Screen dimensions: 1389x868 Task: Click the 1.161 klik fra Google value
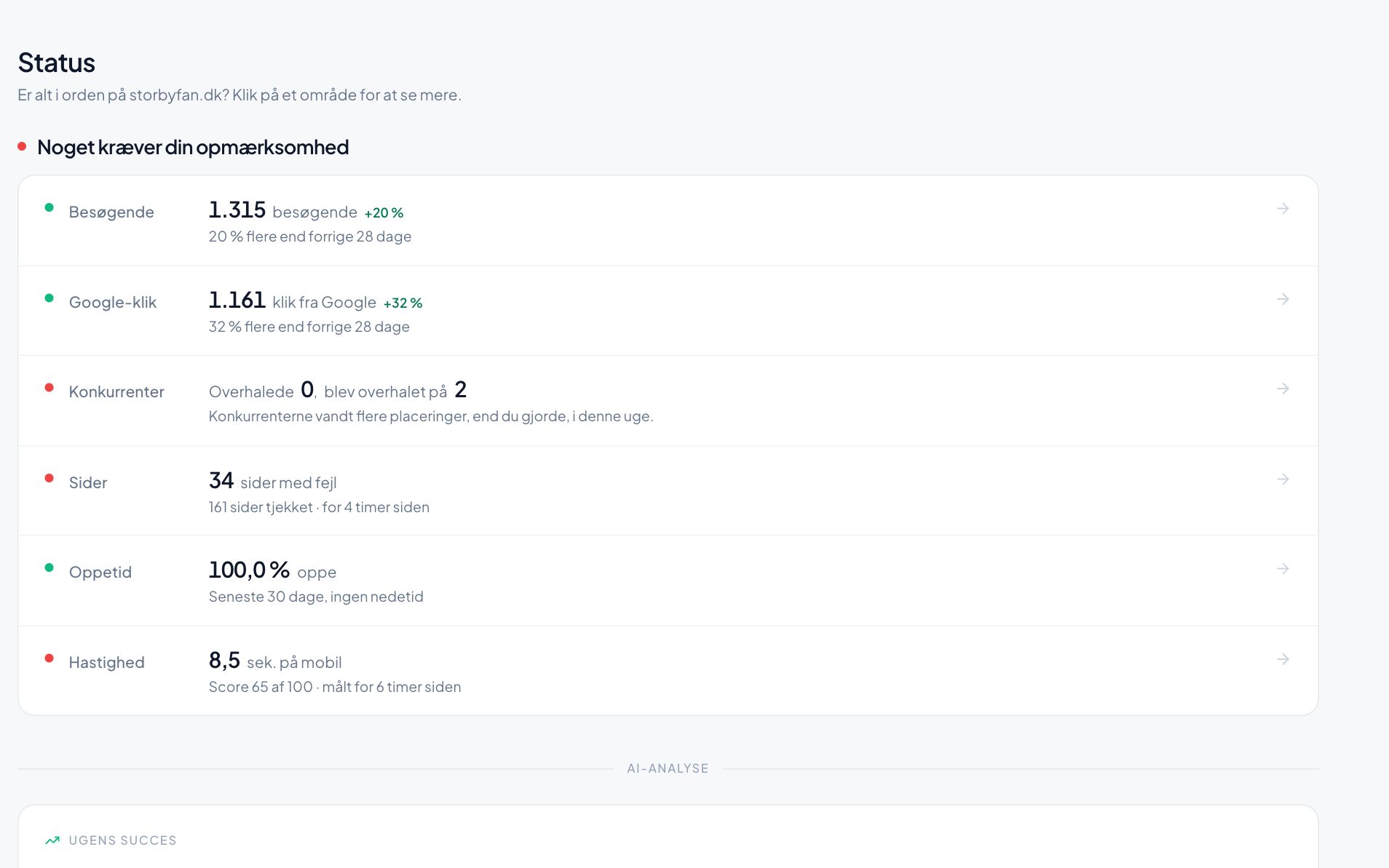[x=292, y=300]
